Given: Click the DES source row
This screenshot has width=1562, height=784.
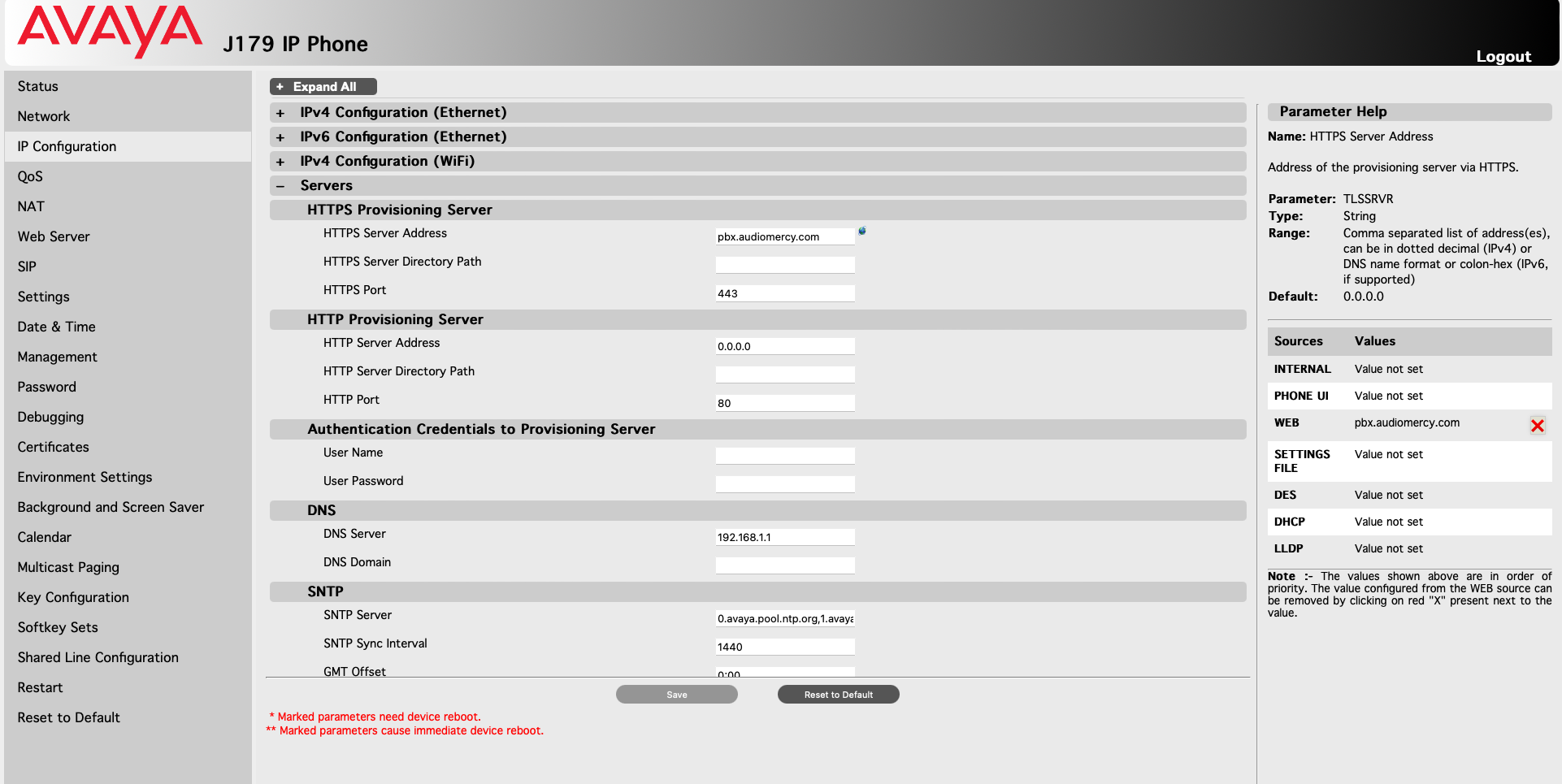Looking at the screenshot, I should (x=1409, y=495).
